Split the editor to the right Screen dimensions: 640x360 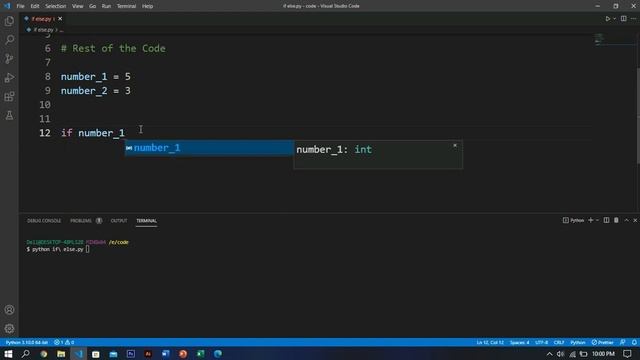624,19
